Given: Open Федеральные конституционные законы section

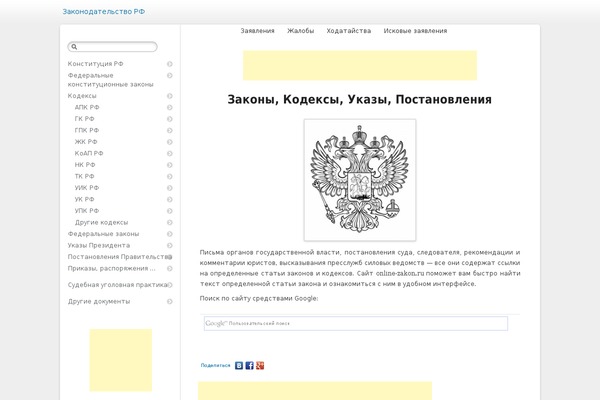Looking at the screenshot, I should (111, 80).
